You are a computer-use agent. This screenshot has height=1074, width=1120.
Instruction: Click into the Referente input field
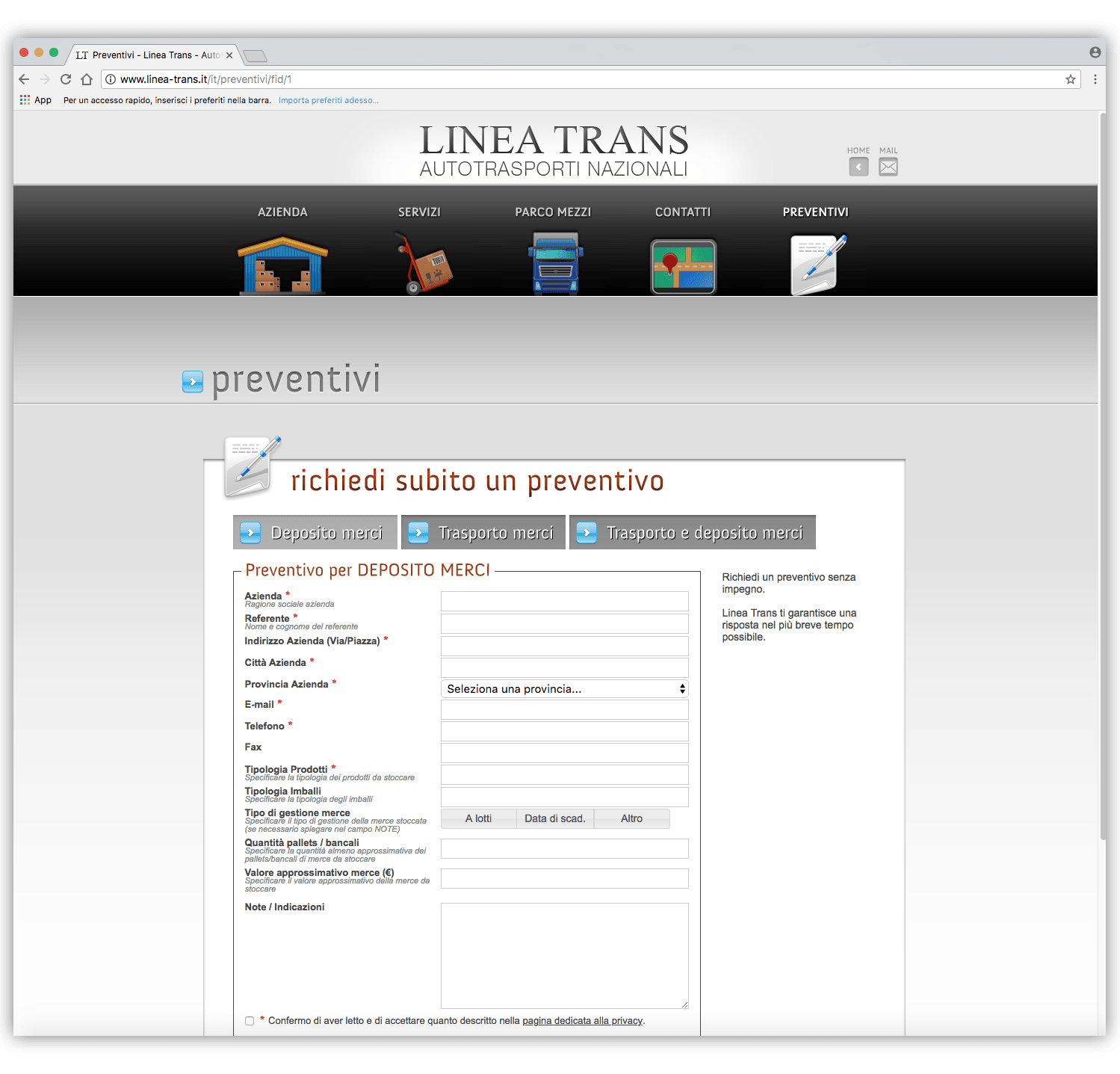565,624
